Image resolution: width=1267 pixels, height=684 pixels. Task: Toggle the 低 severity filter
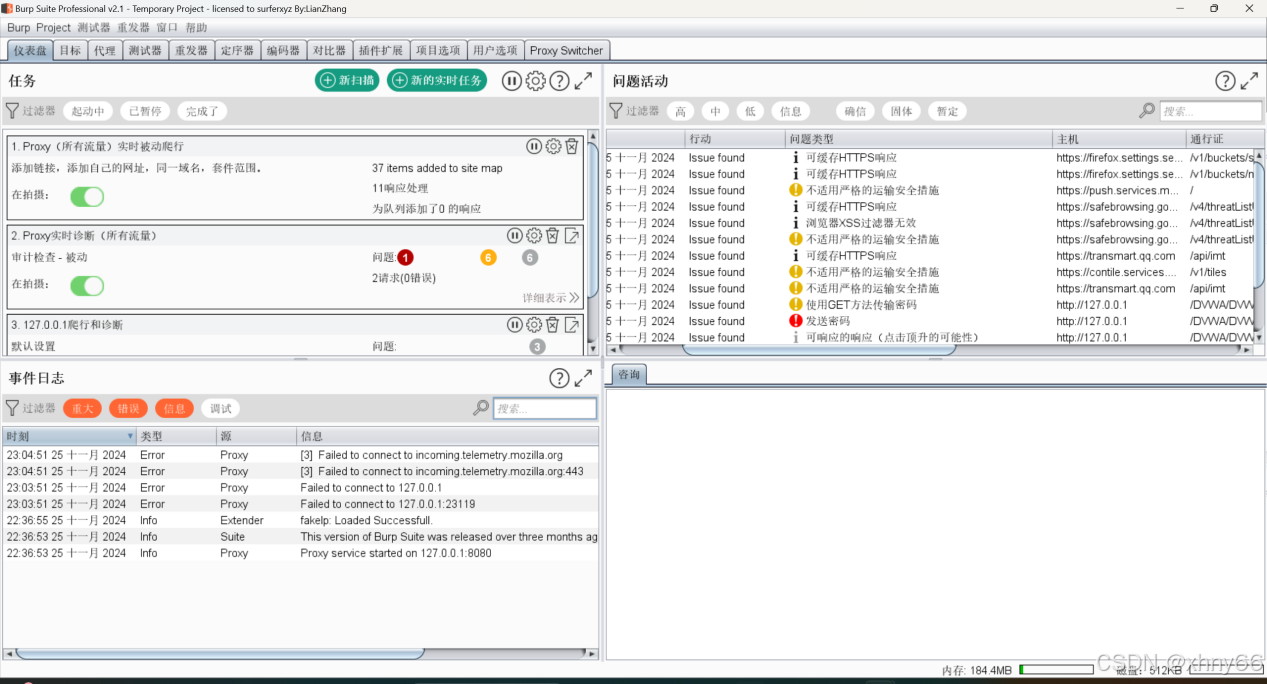click(750, 111)
